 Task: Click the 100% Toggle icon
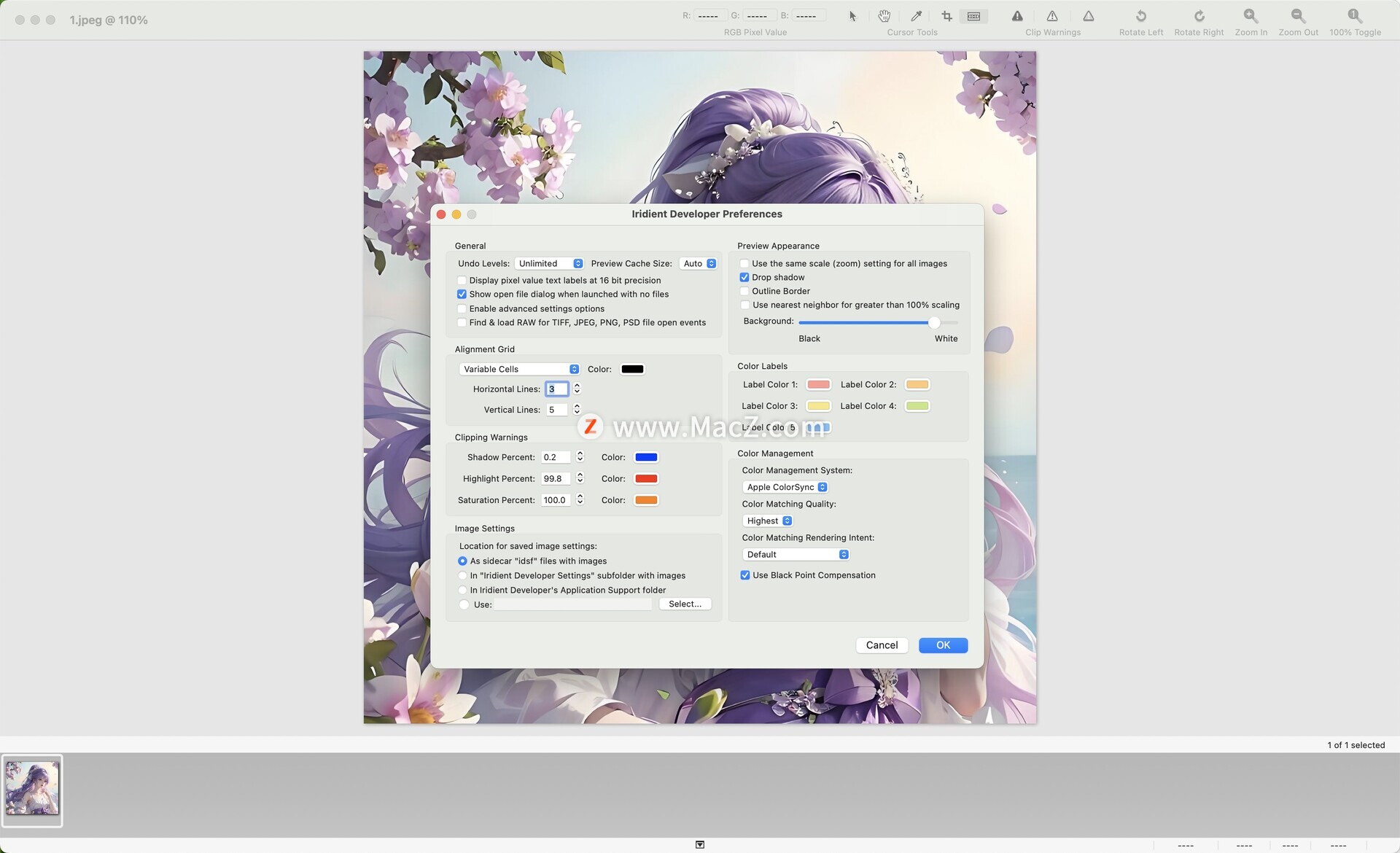(1355, 16)
